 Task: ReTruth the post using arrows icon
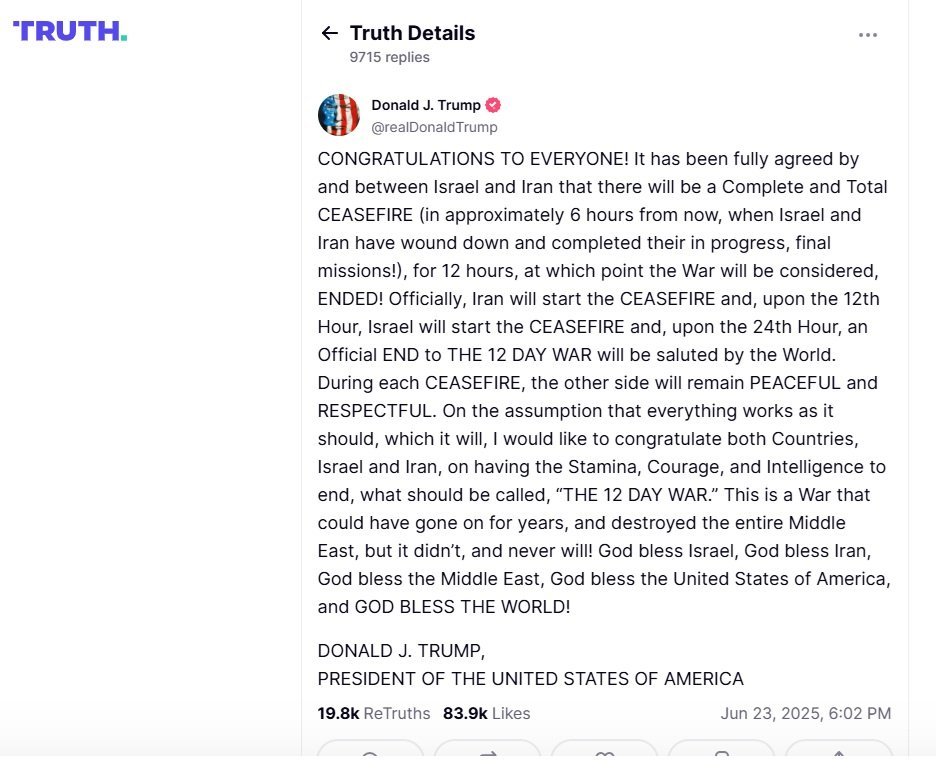(x=488, y=749)
